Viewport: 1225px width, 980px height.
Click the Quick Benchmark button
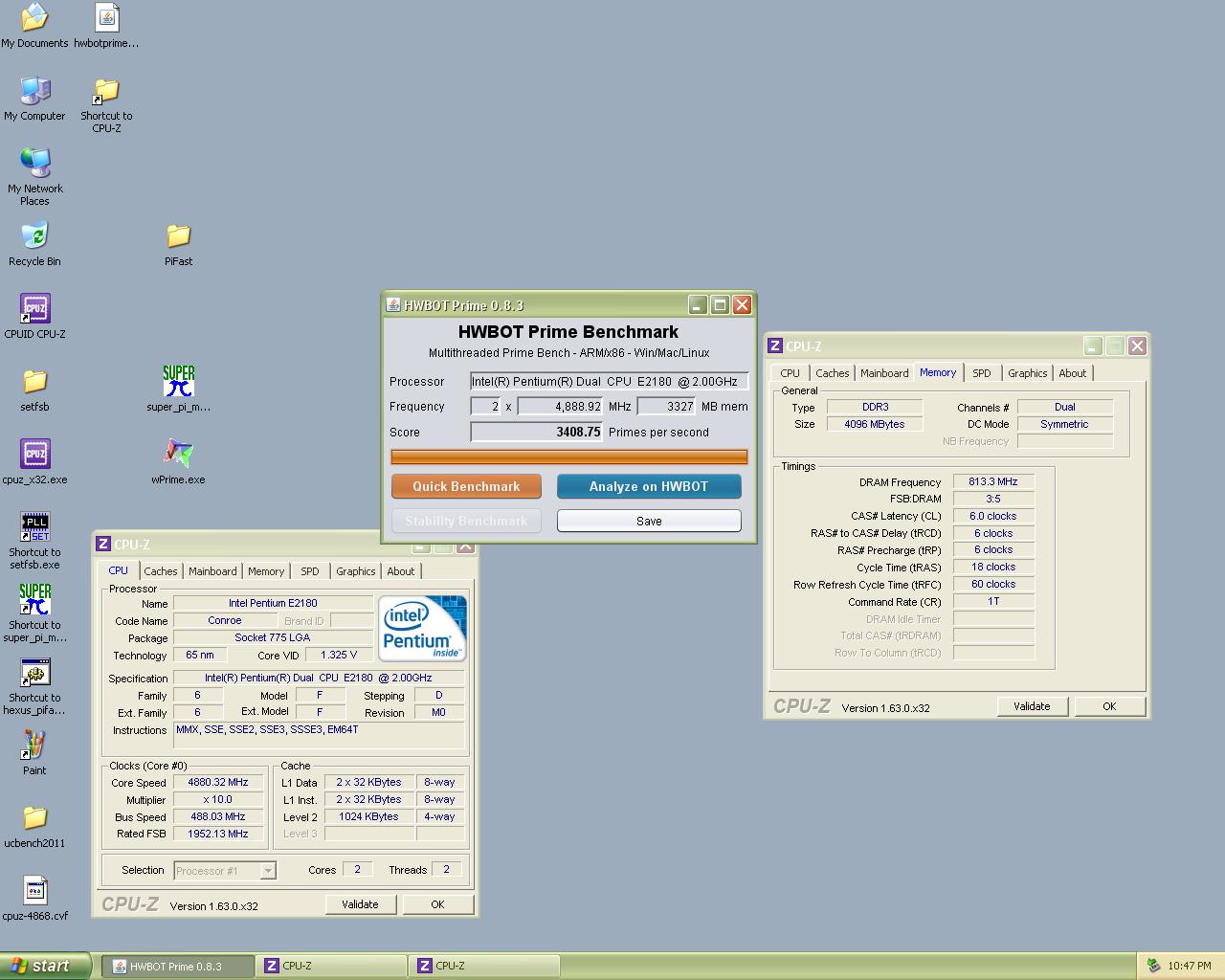pyautogui.click(x=466, y=486)
